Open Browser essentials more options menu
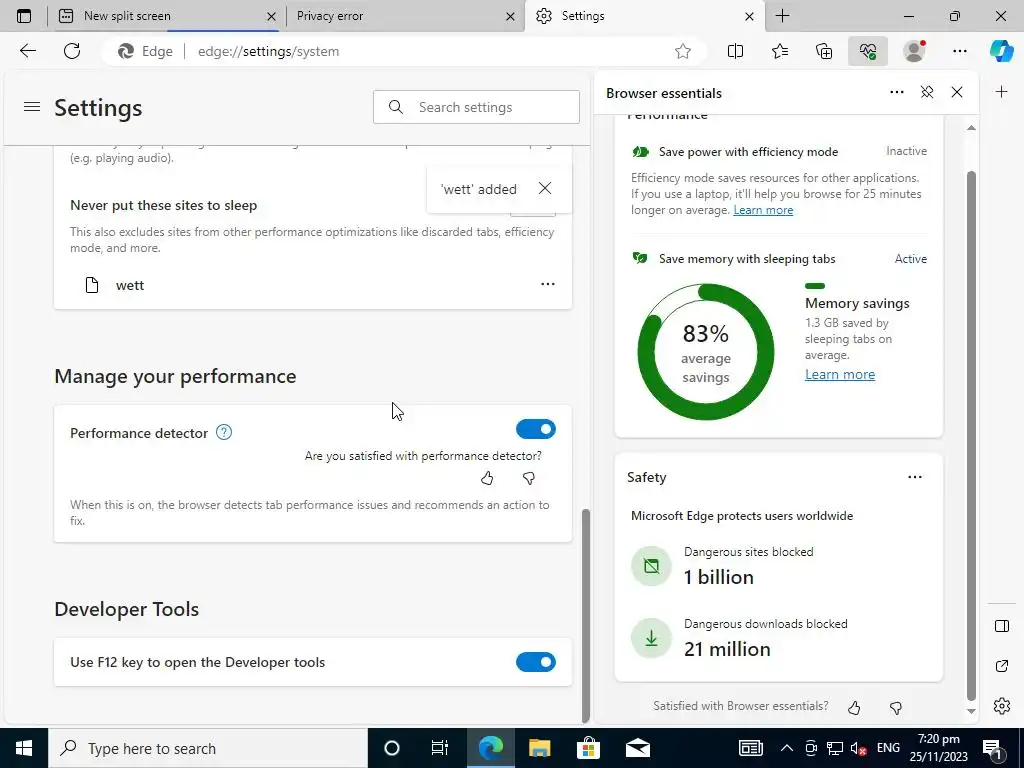This screenshot has height=768, width=1024. (x=897, y=92)
